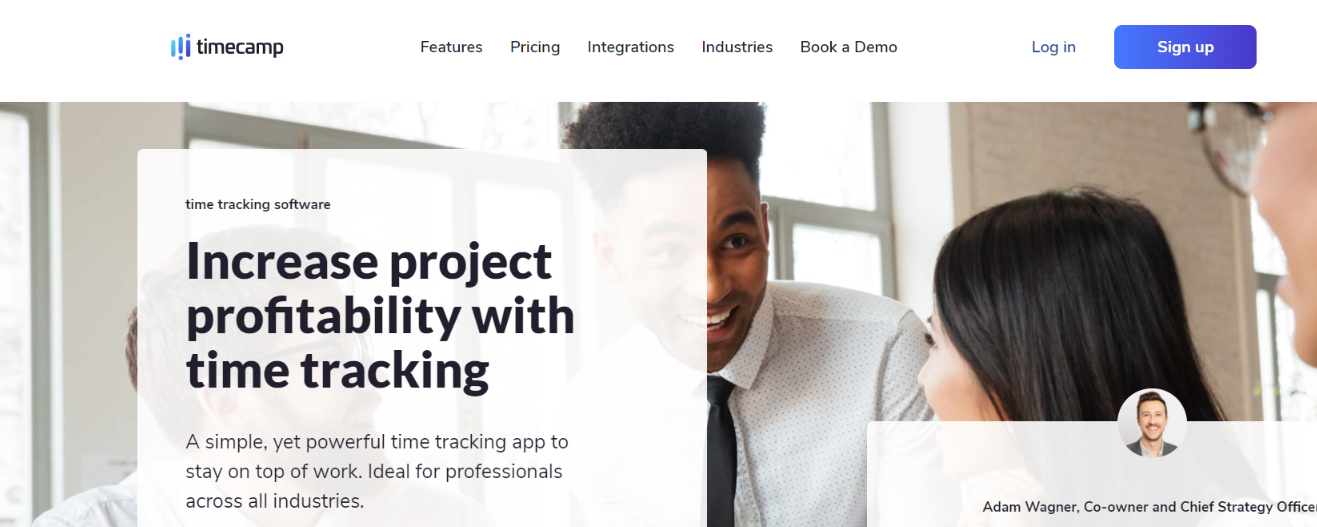
Task: Click the Log in link
Action: 1054,47
